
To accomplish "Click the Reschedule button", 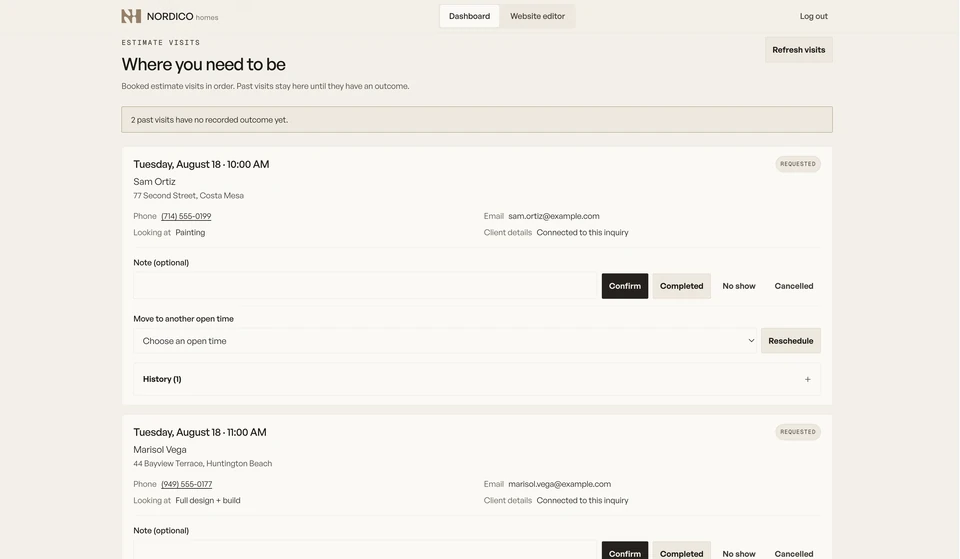I will 790,340.
